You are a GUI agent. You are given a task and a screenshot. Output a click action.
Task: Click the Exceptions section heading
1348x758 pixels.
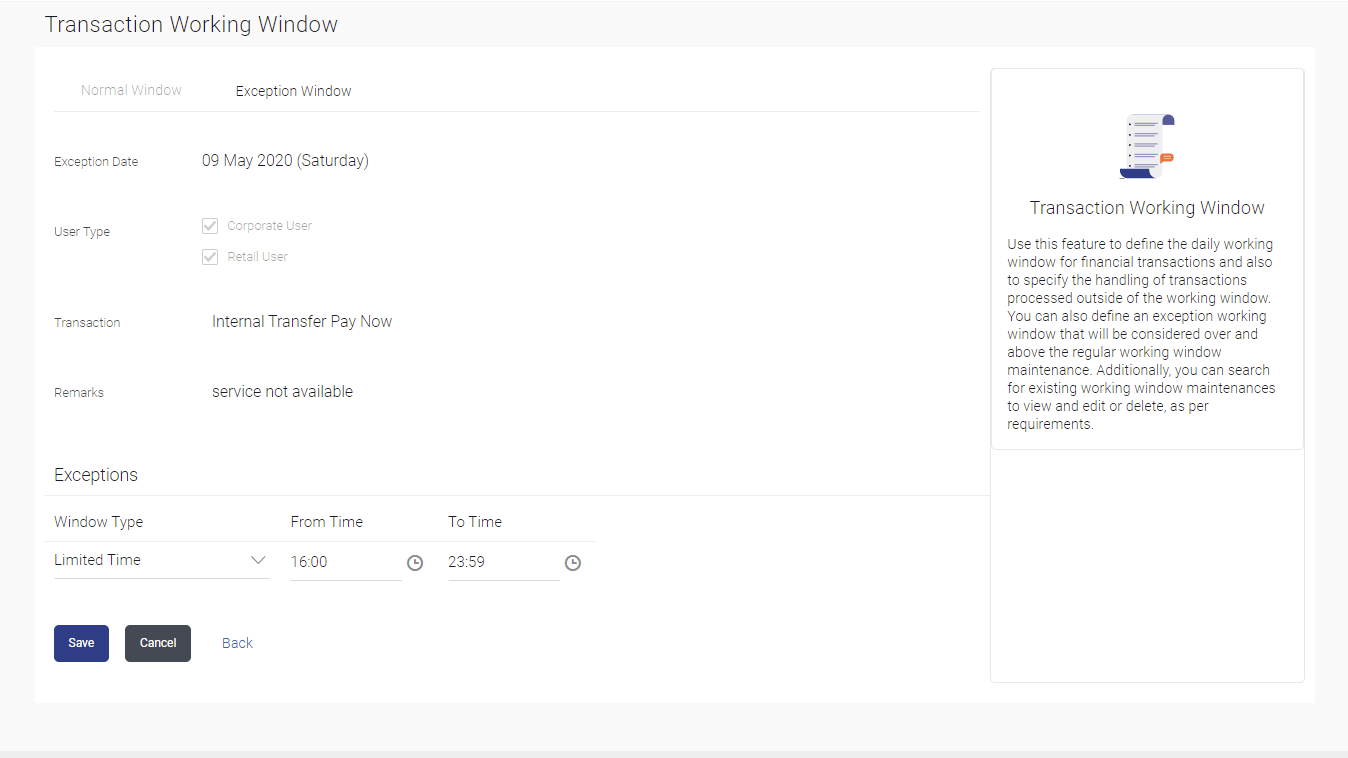tap(95, 474)
